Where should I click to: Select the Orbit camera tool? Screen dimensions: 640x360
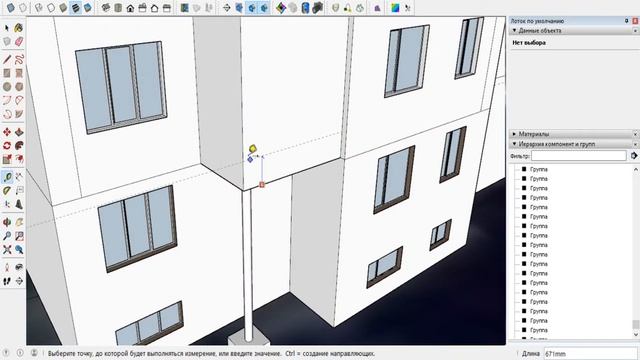(7, 222)
